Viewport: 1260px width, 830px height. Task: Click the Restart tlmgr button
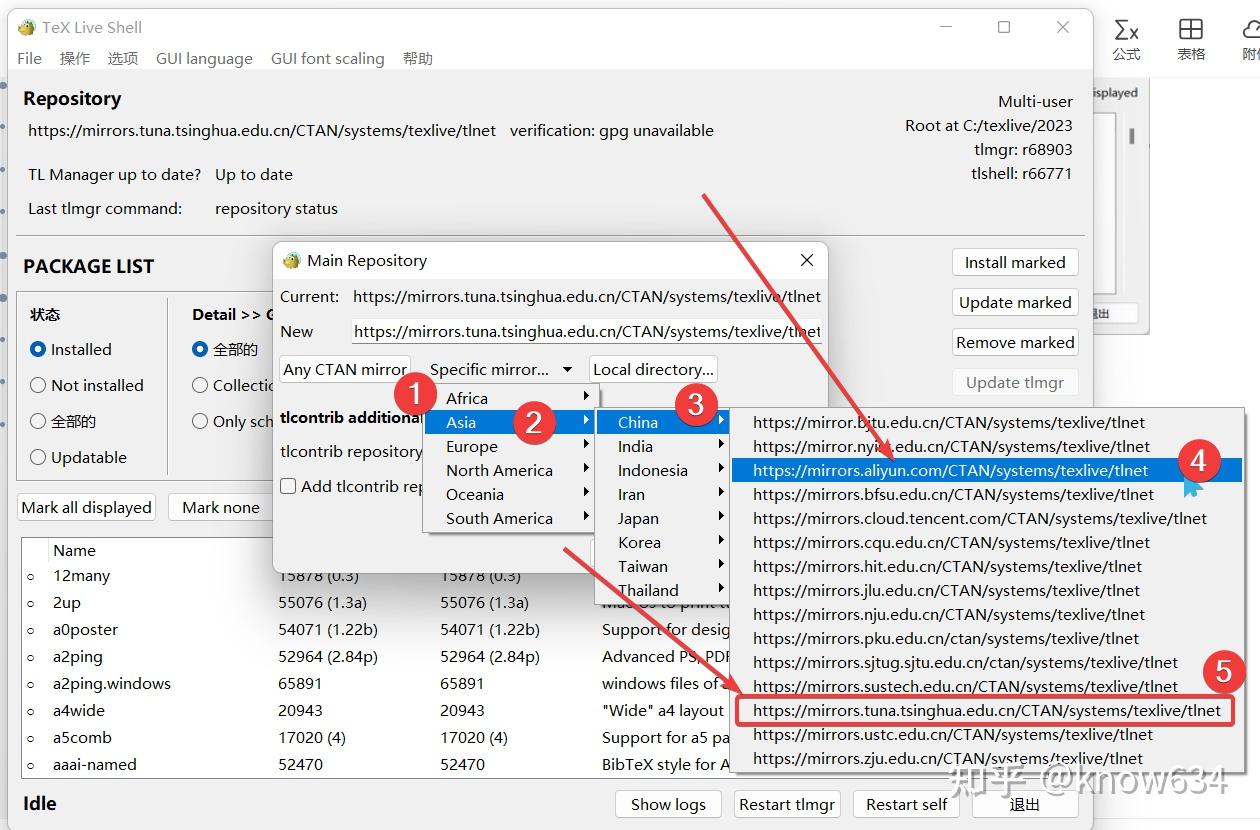(787, 804)
